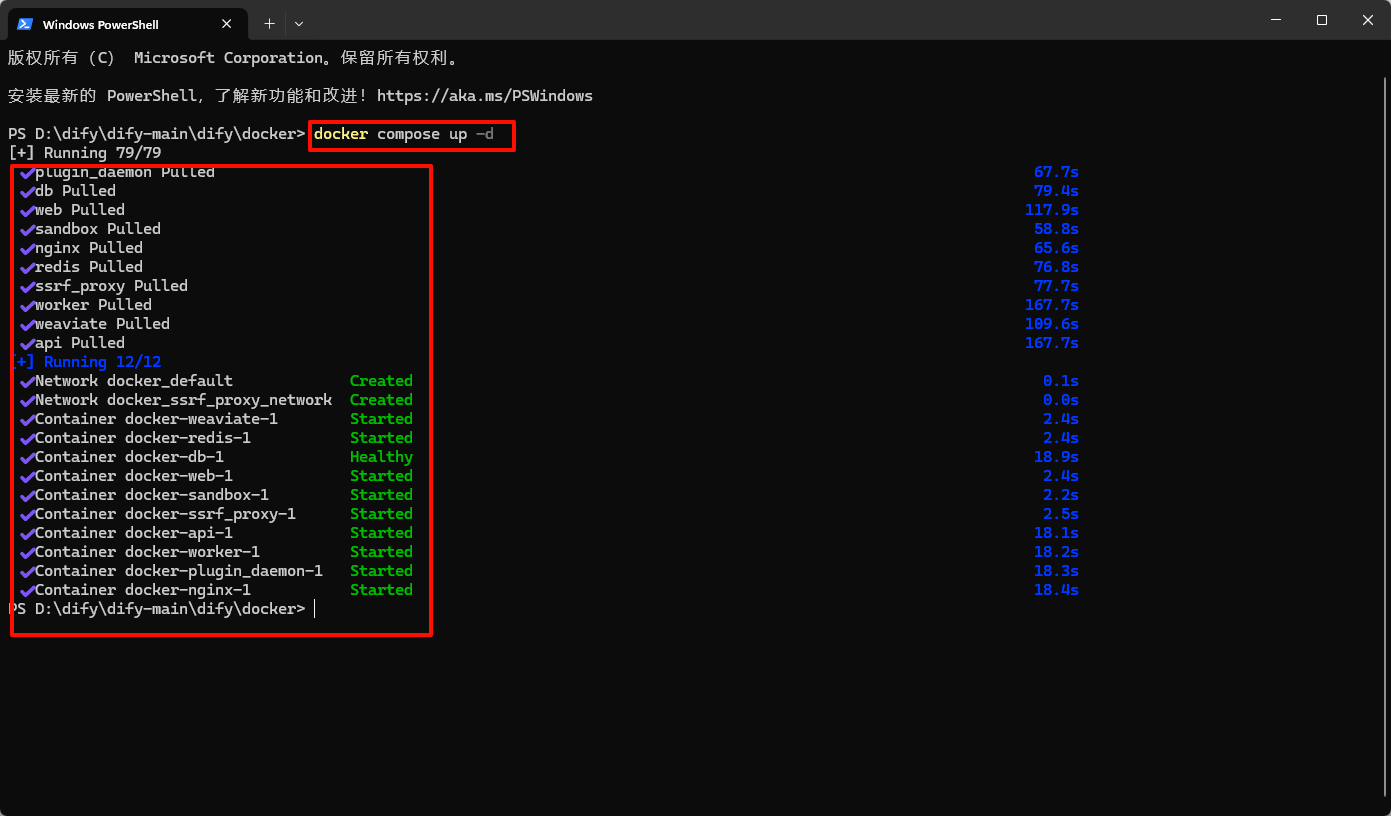
Task: Click the 18.4s duration value
Action: coord(1056,590)
